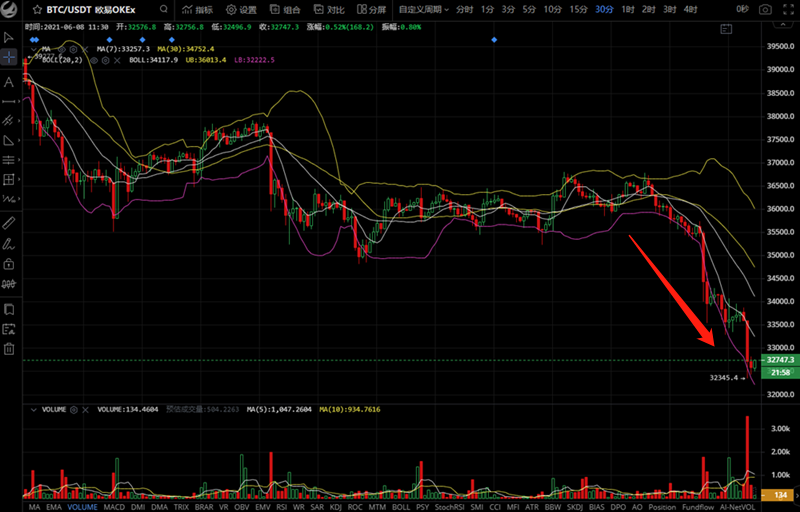
Task: Toggle the lock drawings icon
Action: pyautogui.click(x=9, y=264)
